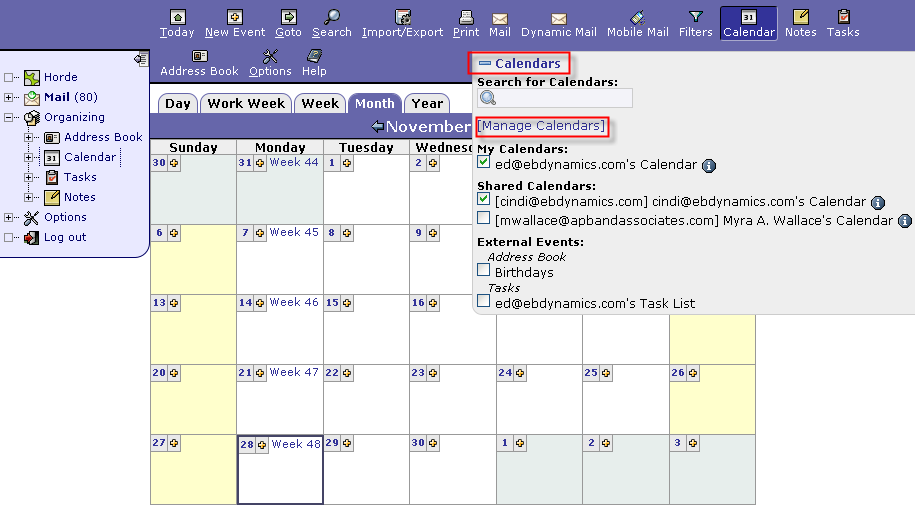
Task: Click the New Event toolbar icon
Action: 235,17
